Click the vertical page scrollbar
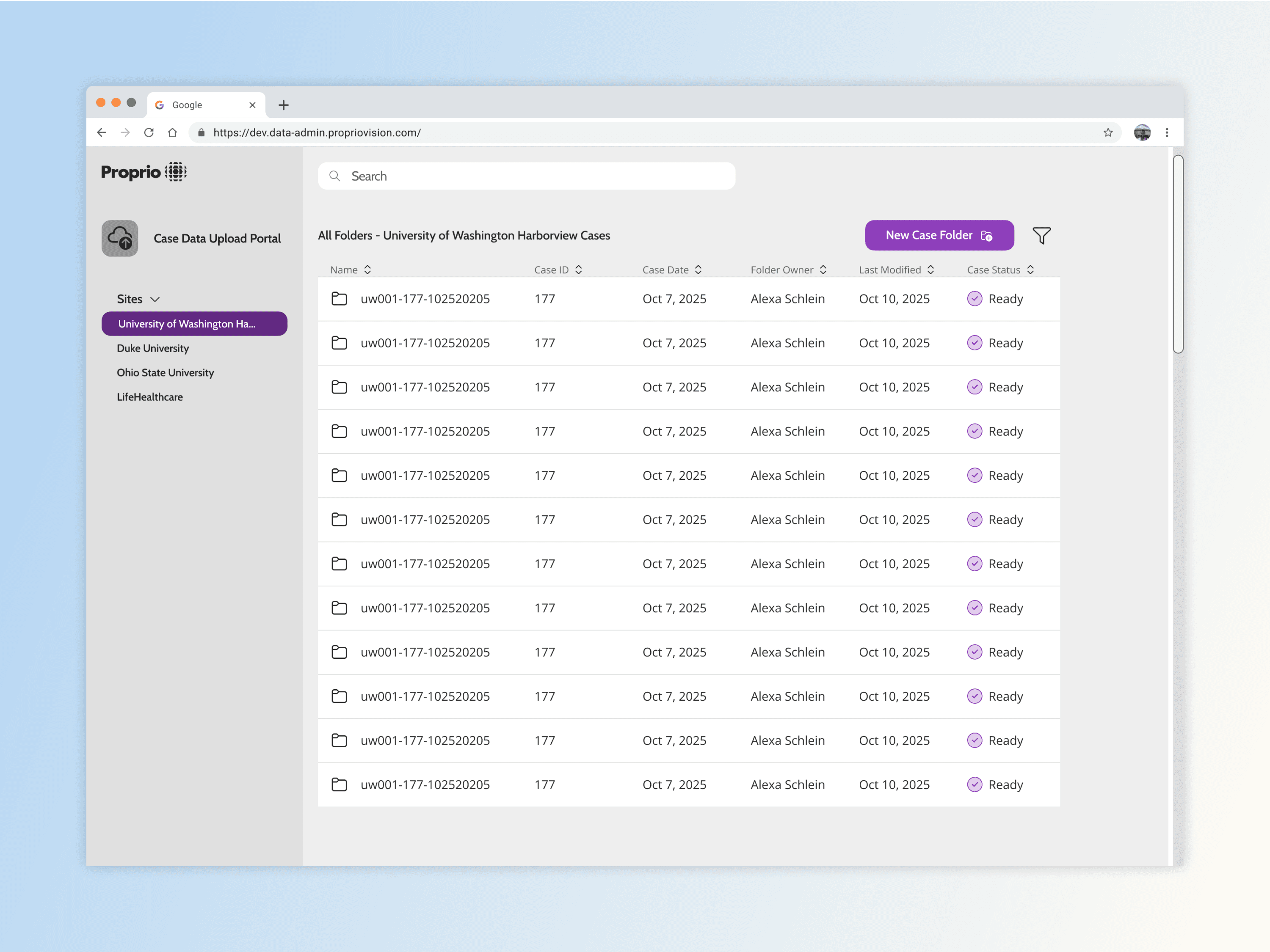 coord(1178,254)
